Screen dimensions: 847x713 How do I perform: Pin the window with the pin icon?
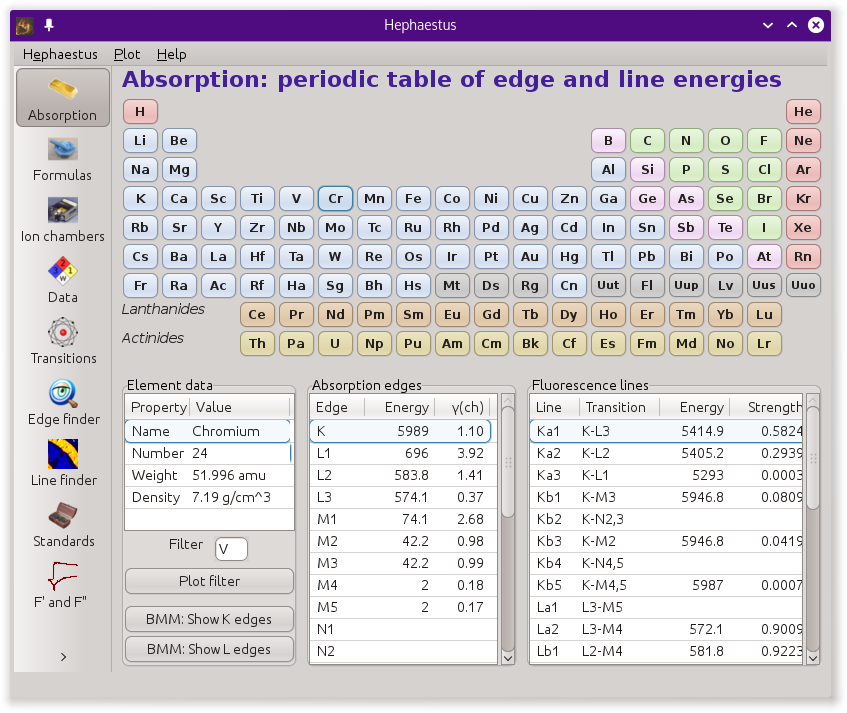coord(49,25)
